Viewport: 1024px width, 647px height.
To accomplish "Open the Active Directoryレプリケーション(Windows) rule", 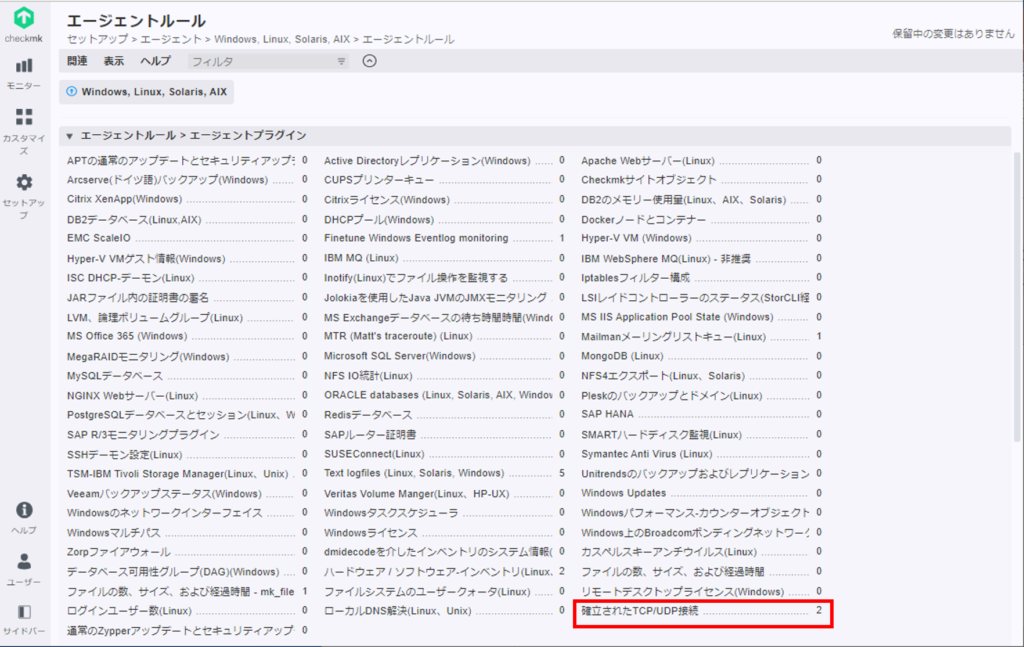I will point(427,161).
